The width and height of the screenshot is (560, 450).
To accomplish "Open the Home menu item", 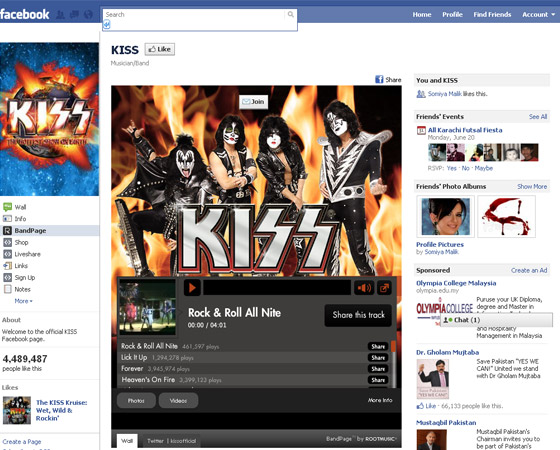I will coord(422,15).
